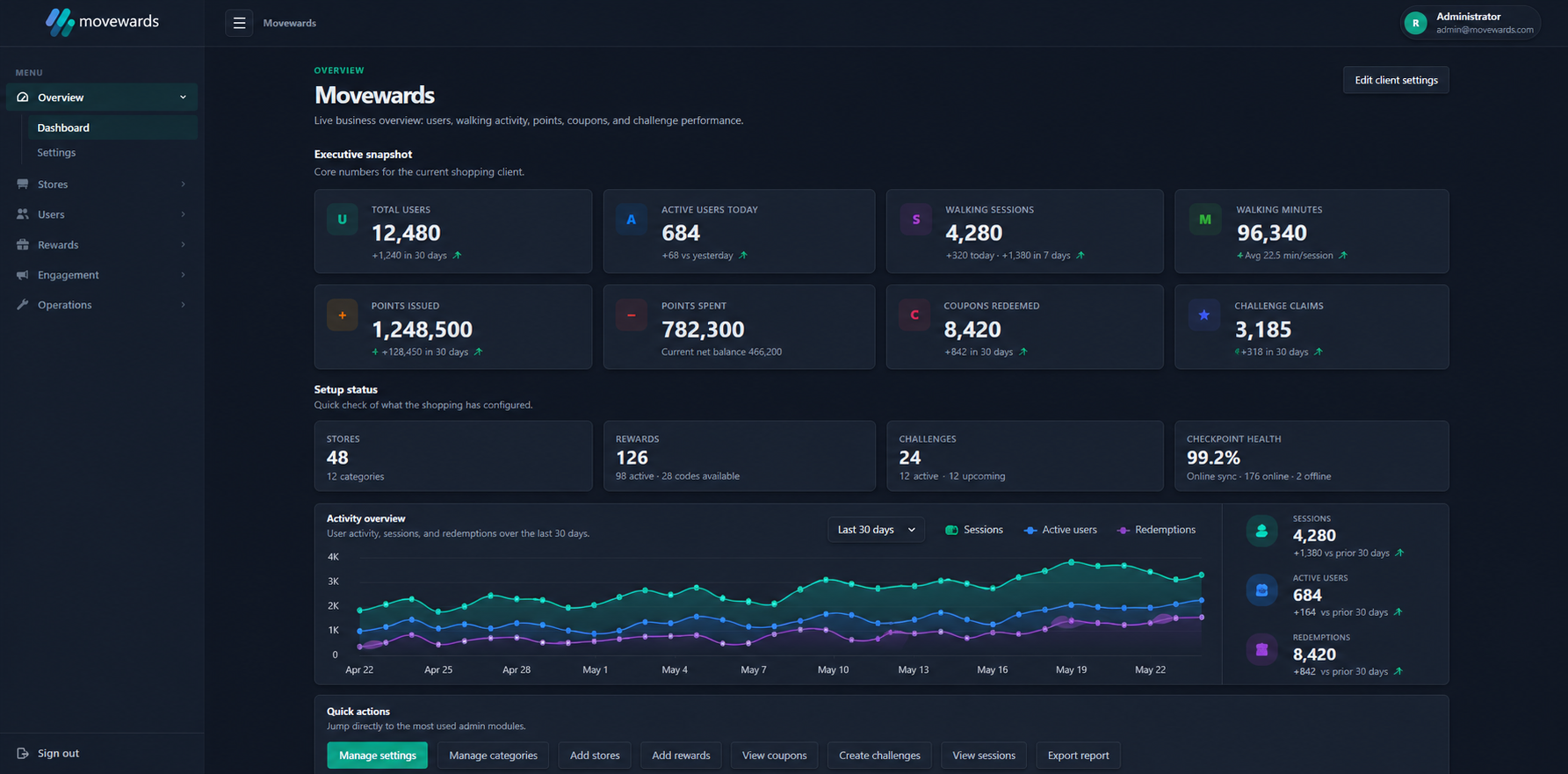Toggle the Active users legend series
The image size is (1568, 774).
tap(1060, 530)
